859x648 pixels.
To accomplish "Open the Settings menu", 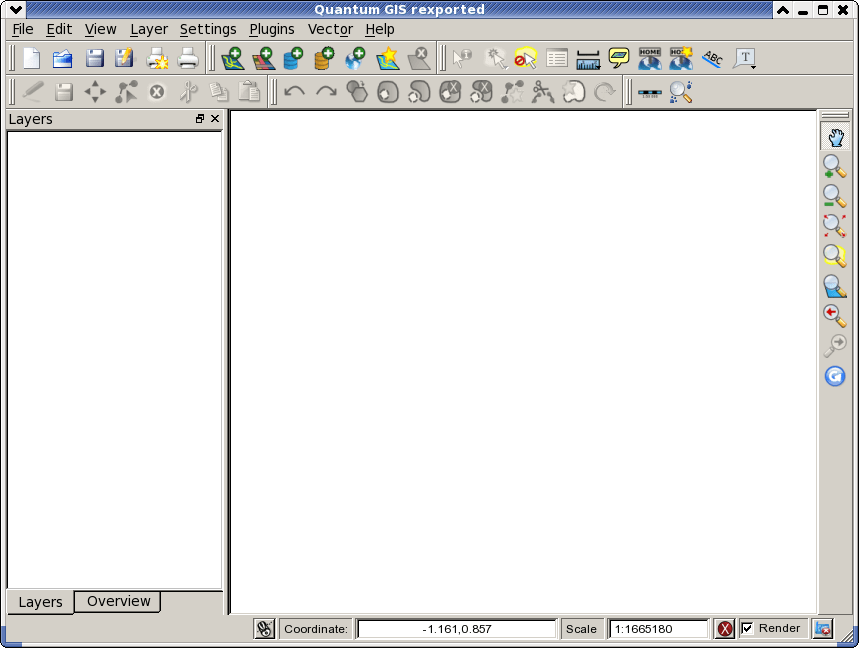I will pos(208,30).
